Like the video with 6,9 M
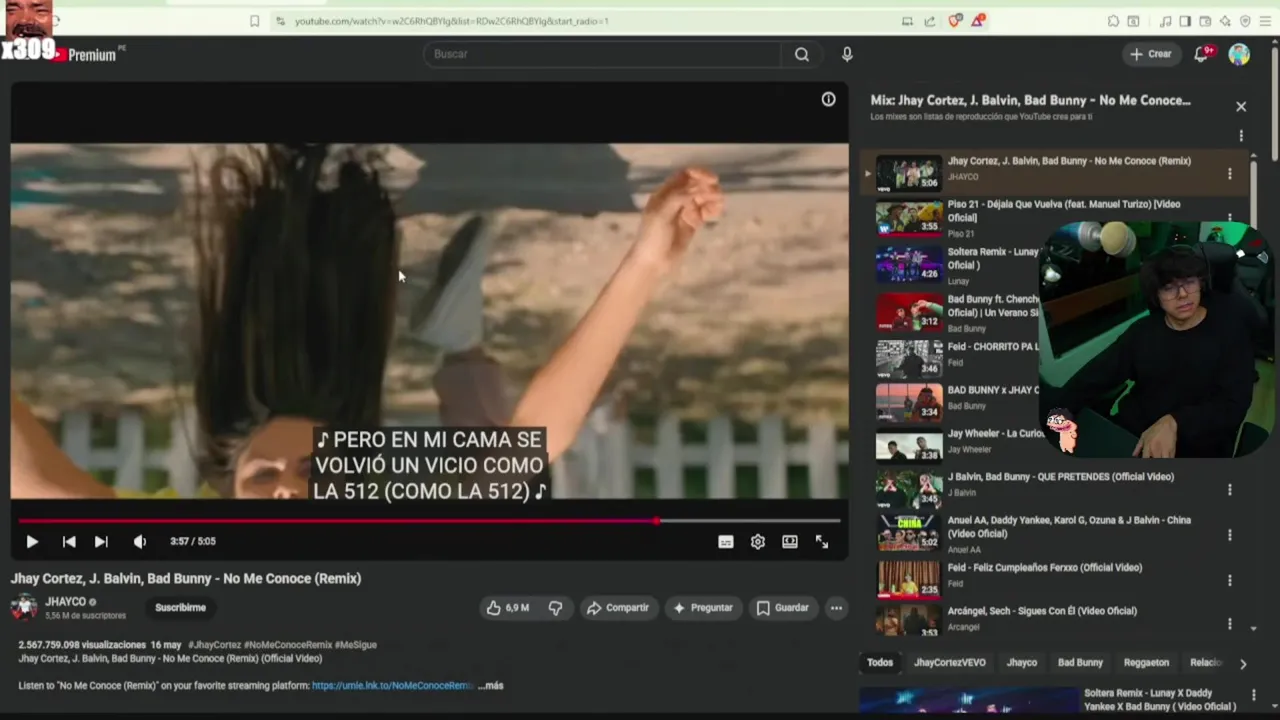Screen dimensions: 1280x720 (508, 607)
